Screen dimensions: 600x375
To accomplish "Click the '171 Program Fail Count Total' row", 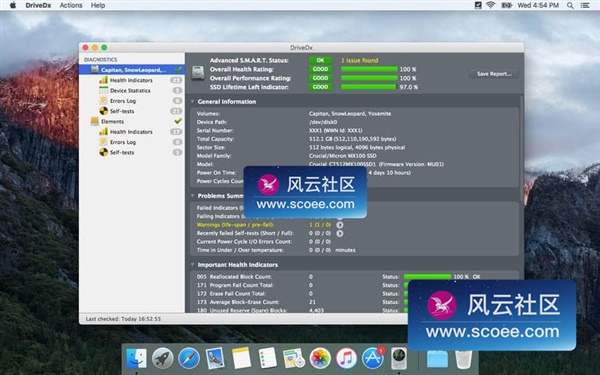I will coord(254,285).
